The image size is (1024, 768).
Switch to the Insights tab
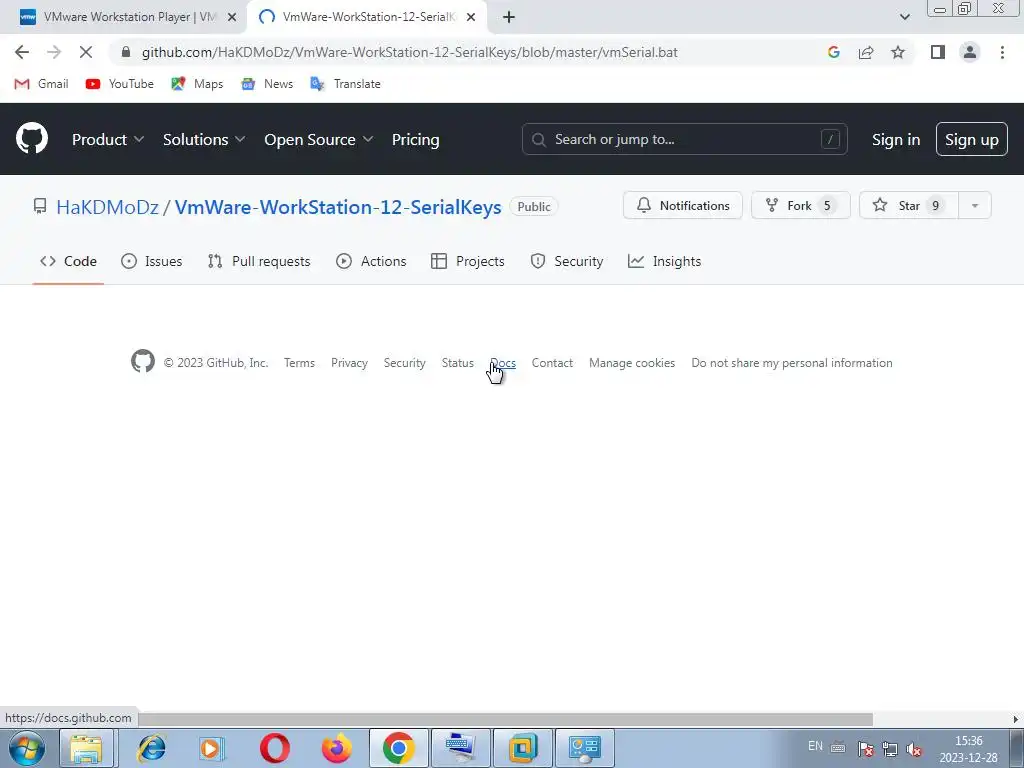click(664, 261)
